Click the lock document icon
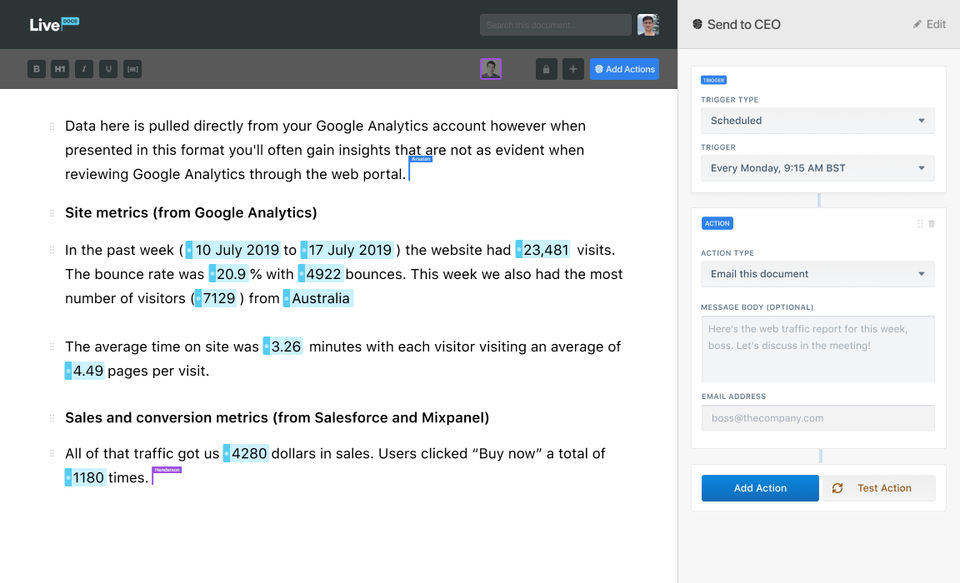960x583 pixels. click(x=546, y=69)
